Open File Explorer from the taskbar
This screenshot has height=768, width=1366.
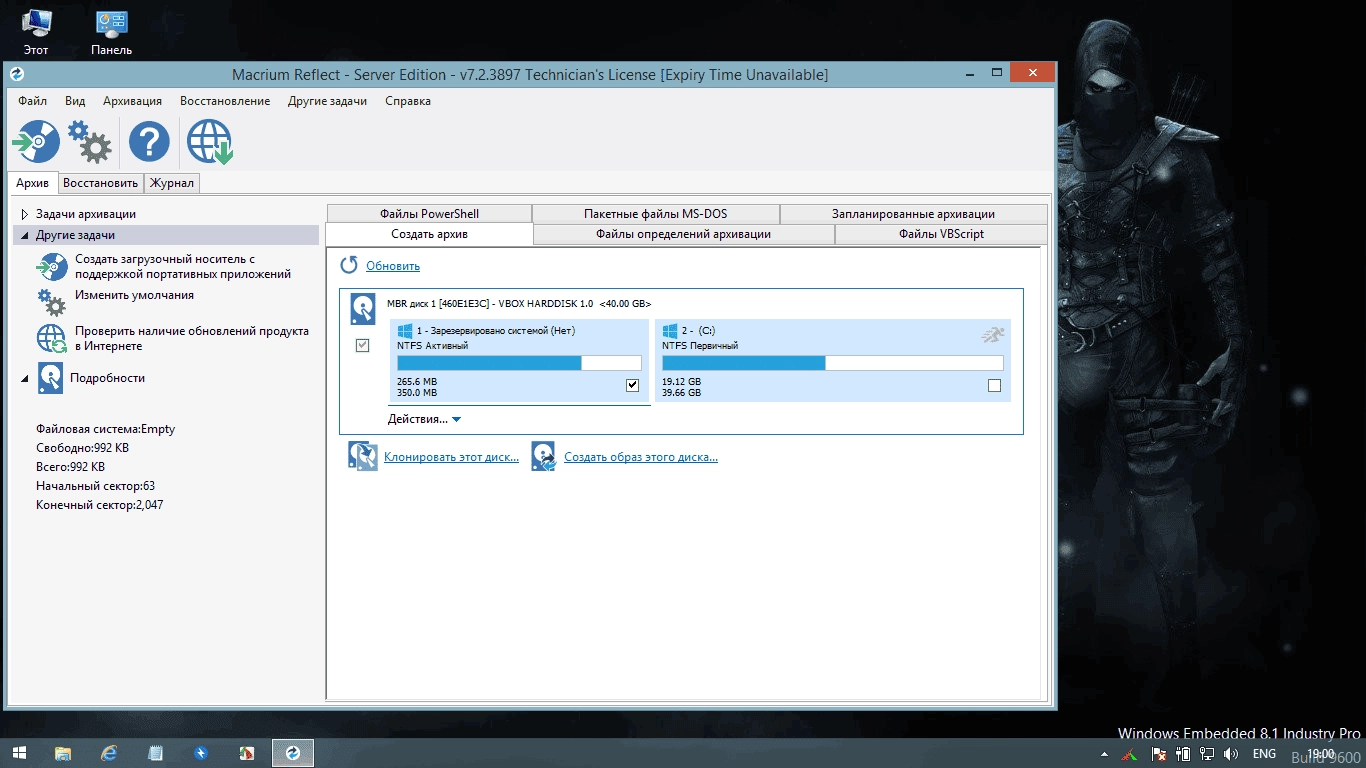point(63,753)
